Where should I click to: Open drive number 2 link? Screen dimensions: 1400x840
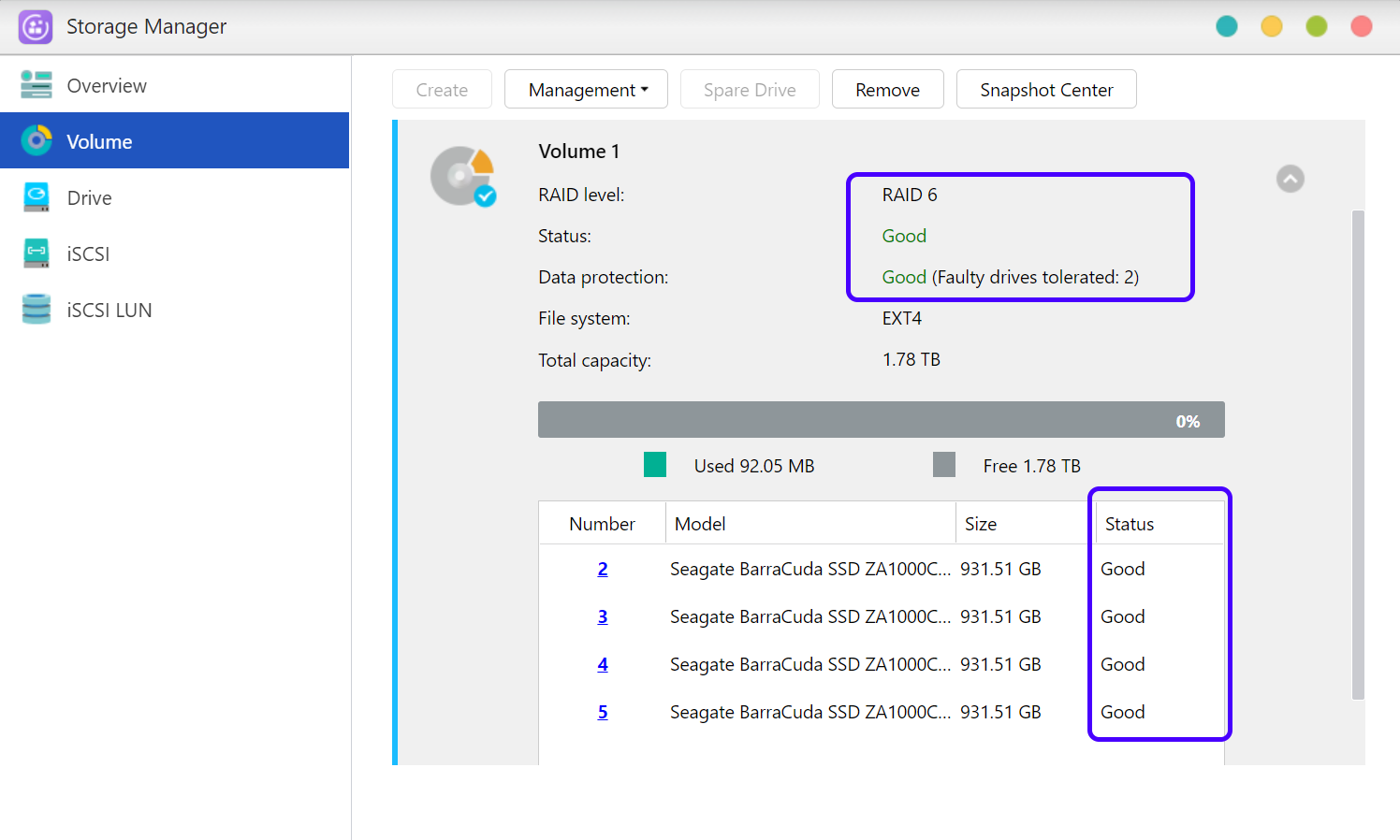click(603, 569)
